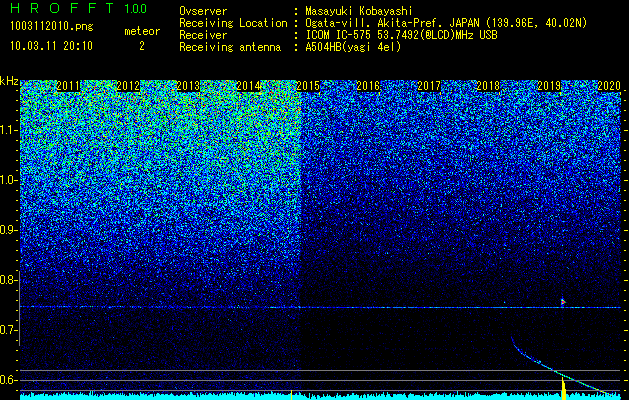
Task: Click the HROFFT 1.0.0 title text
Action: pyautogui.click(x=79, y=8)
